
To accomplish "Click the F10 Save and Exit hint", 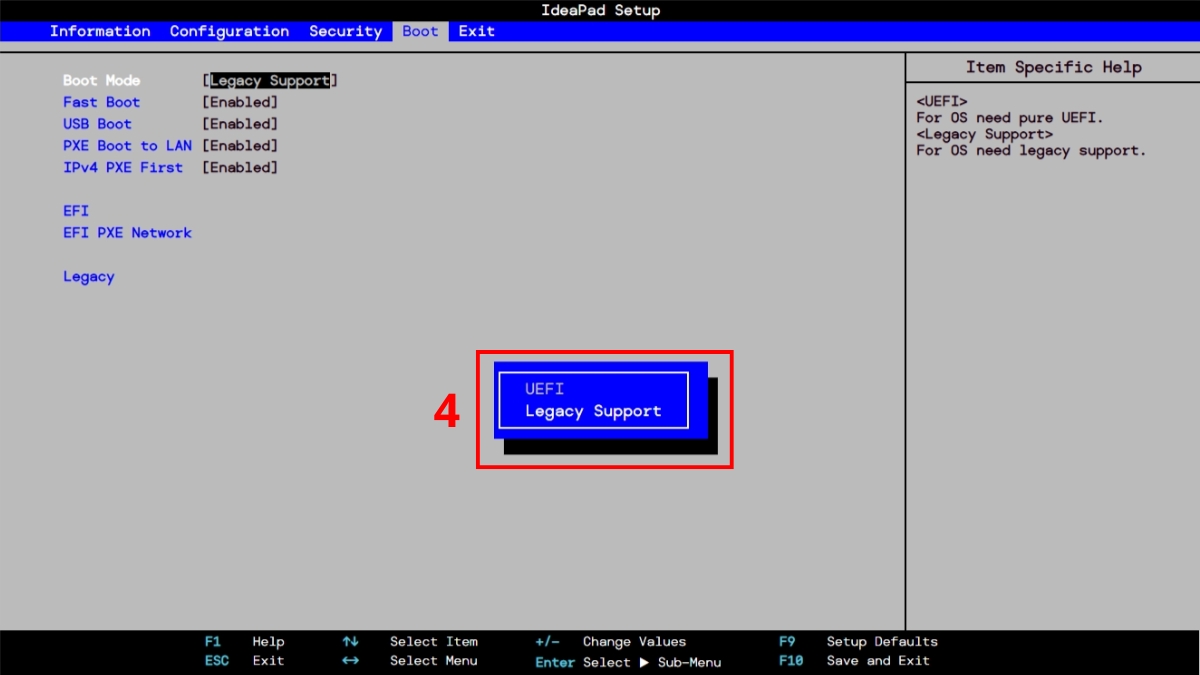I will click(854, 661).
